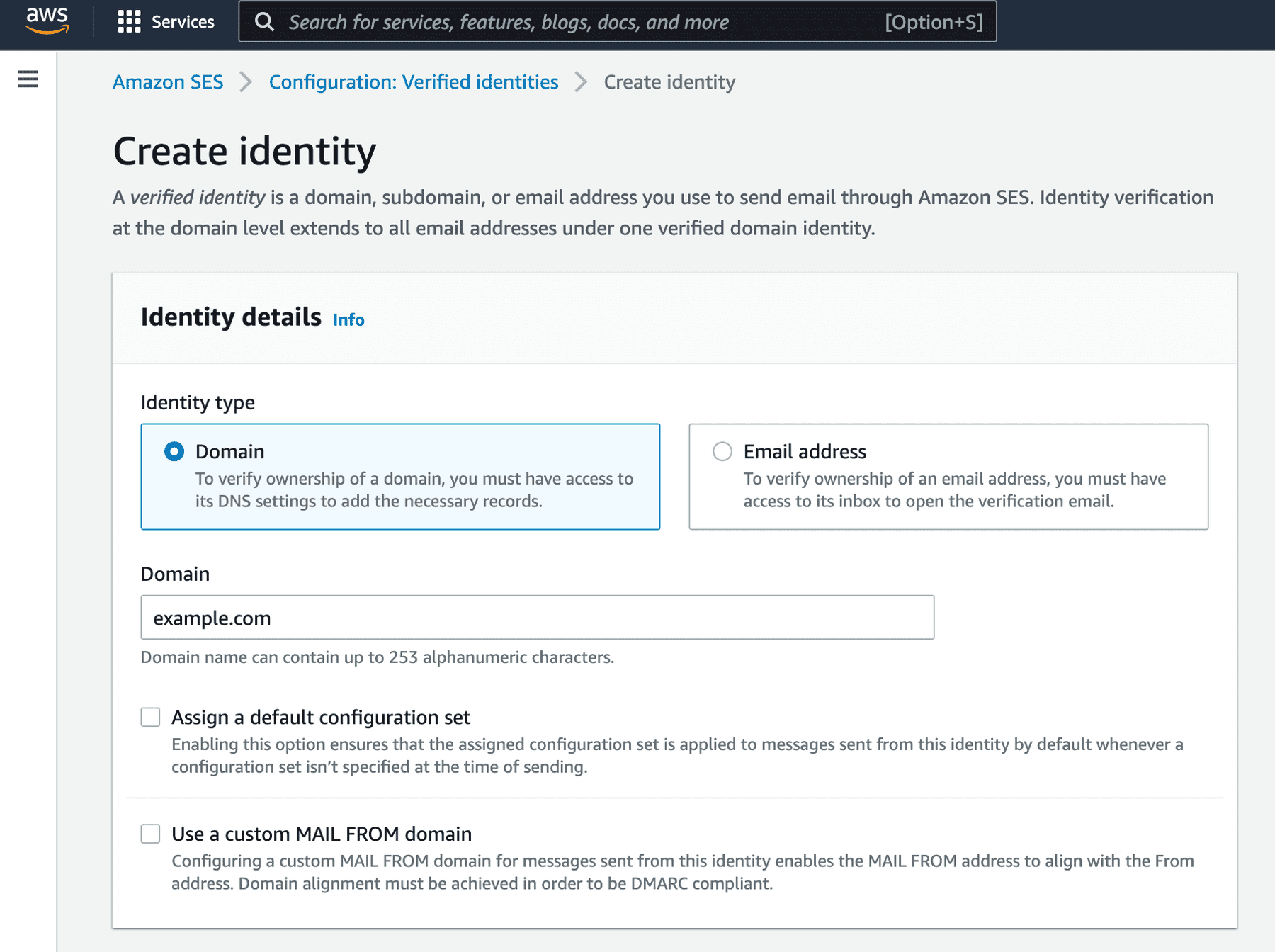Click 'Domain name can contain up to 253' hint
The height and width of the screenshot is (952, 1275).
coord(378,657)
